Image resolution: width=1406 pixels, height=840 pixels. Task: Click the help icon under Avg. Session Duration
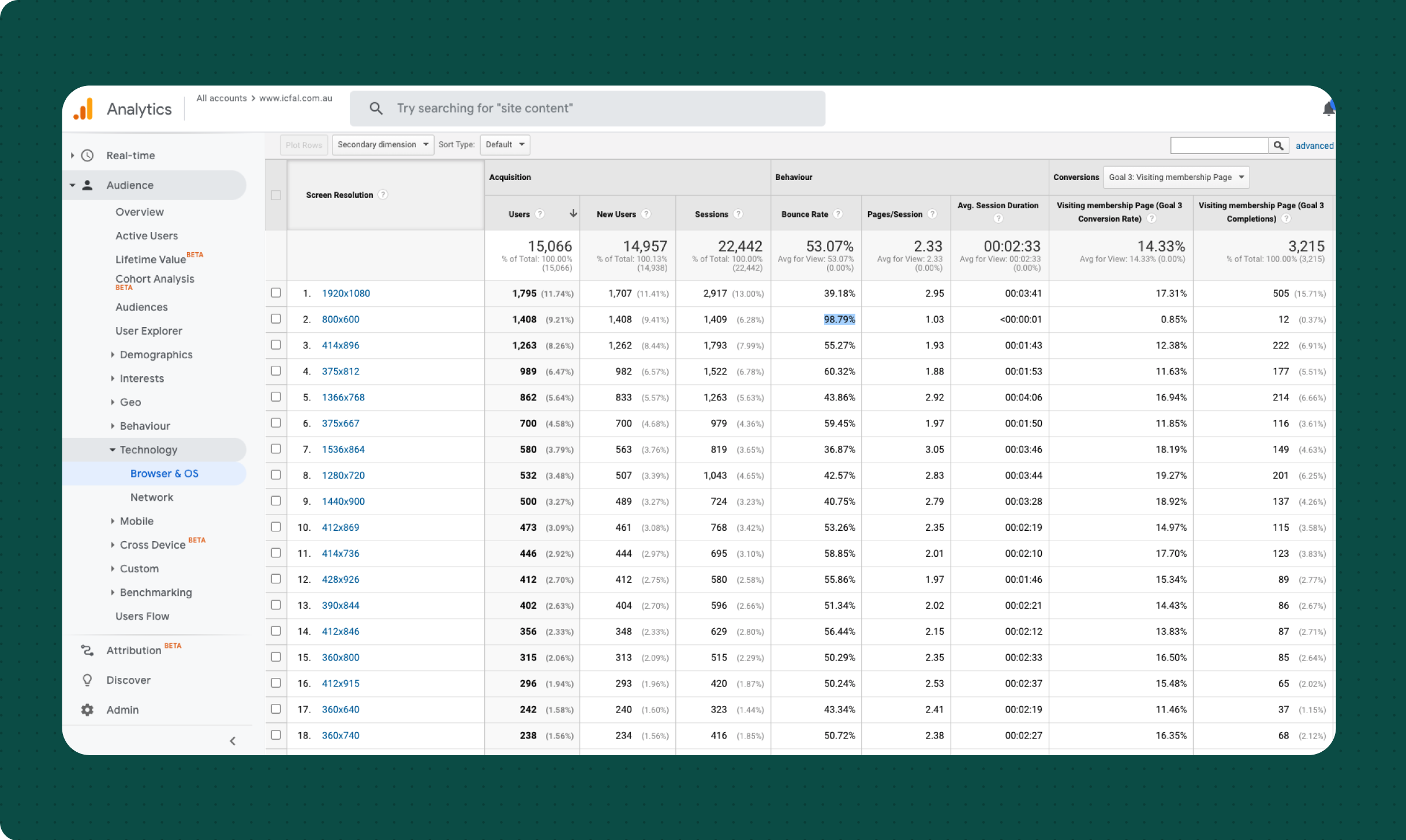999,219
